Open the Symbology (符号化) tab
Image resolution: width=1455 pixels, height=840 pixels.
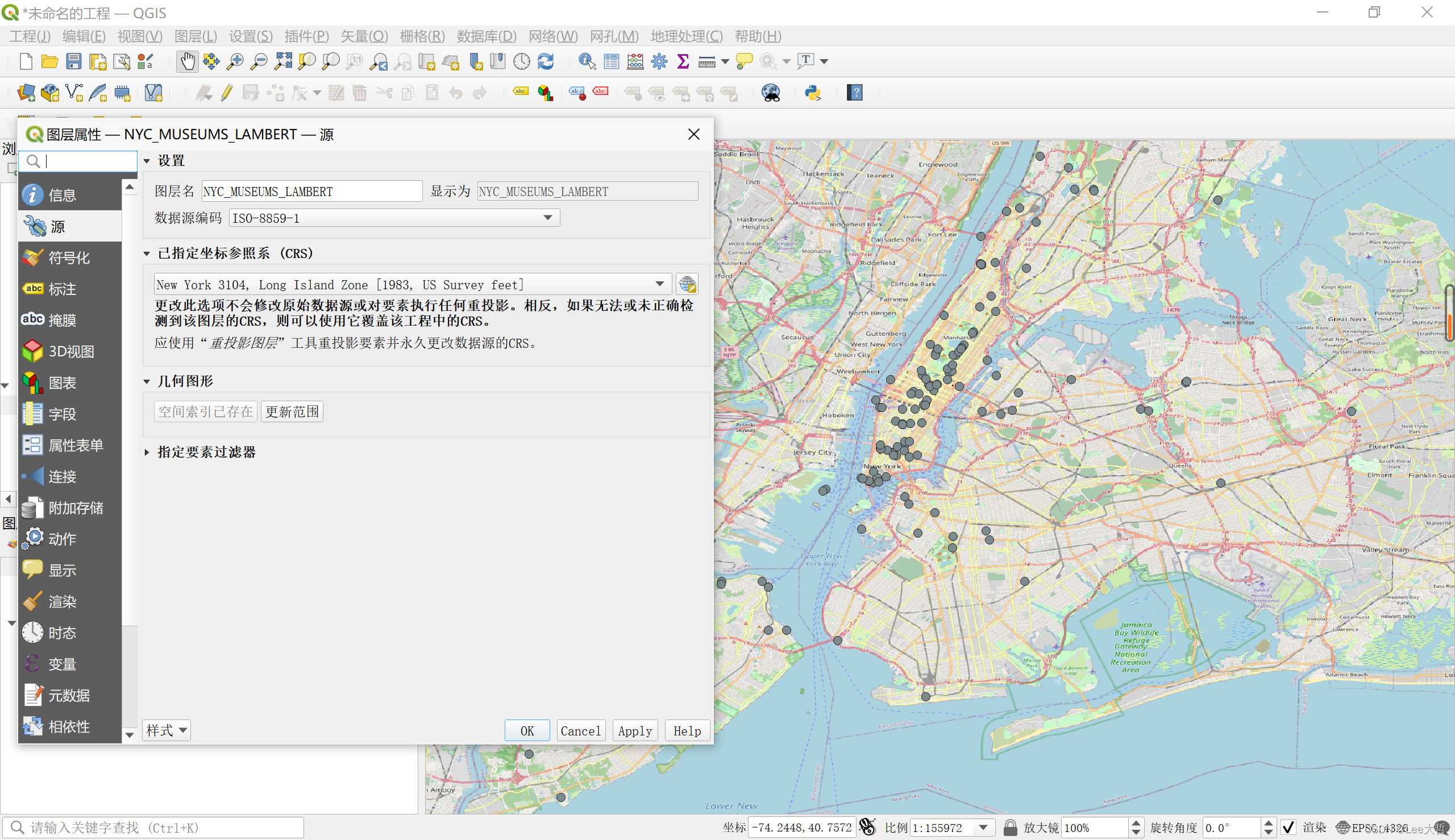click(69, 258)
